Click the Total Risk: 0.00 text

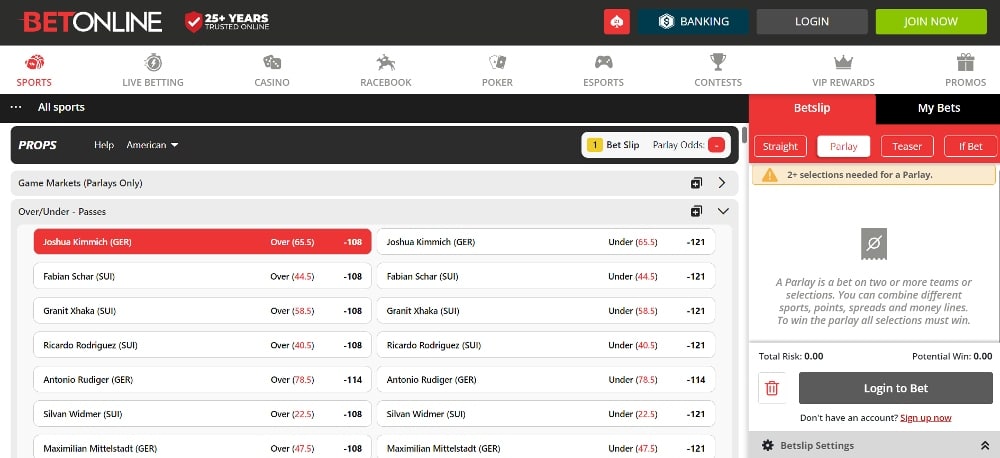pos(791,356)
